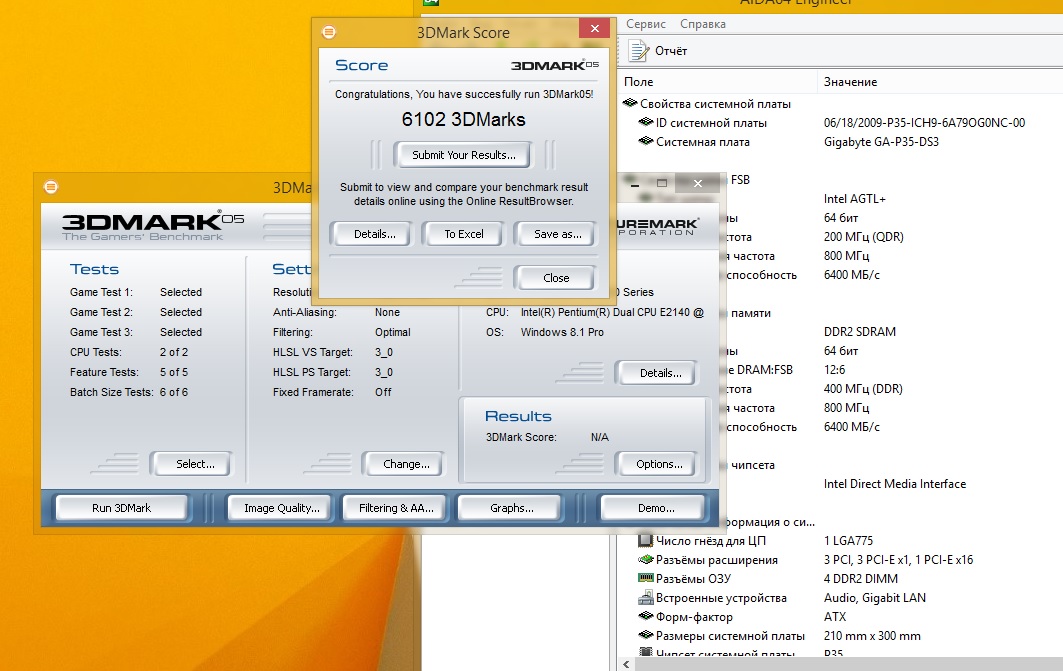Click the 3DMark Score dialog title icon
Screen dimensions: 1063x671
329,32
